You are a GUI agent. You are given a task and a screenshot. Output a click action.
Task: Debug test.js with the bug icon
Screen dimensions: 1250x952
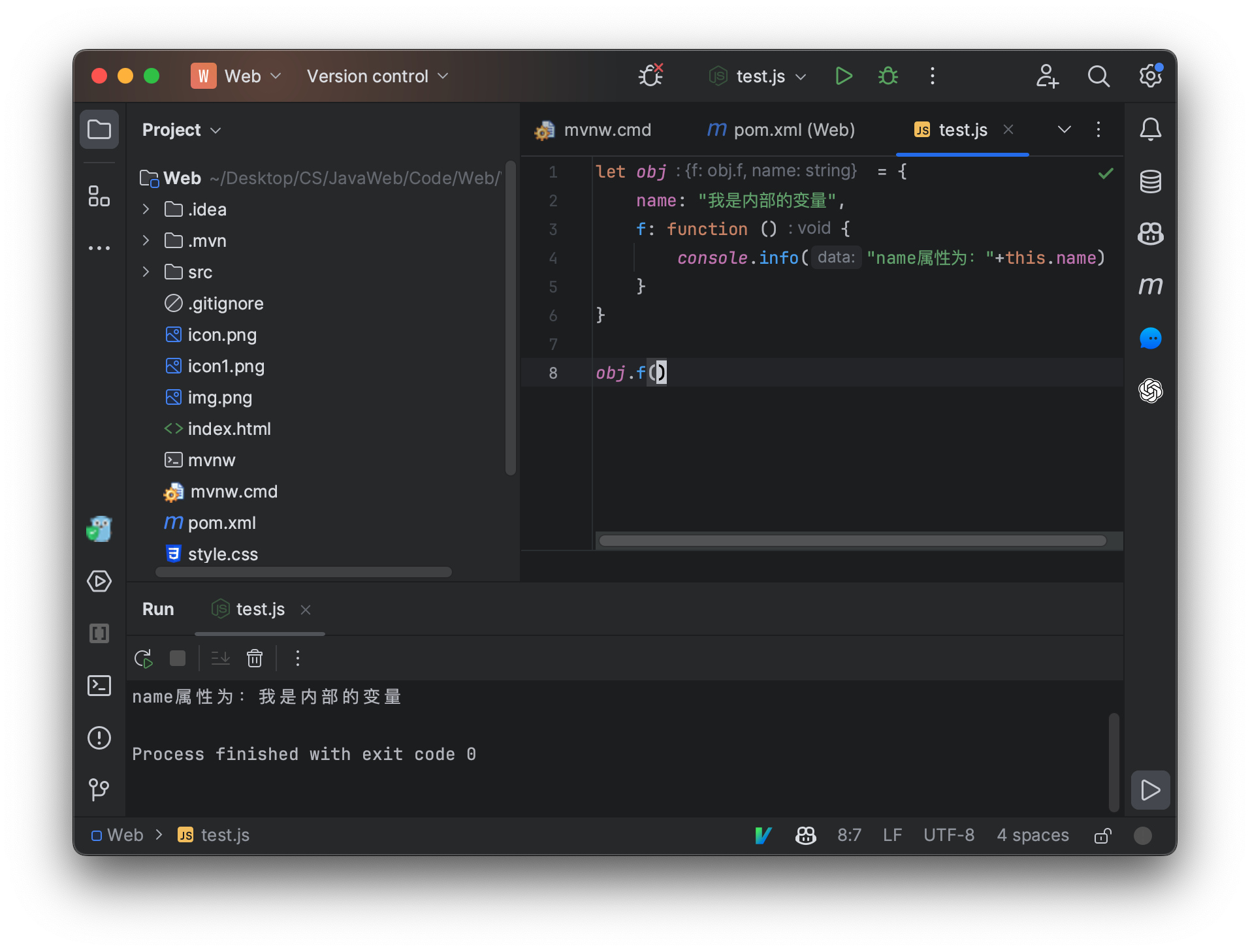pyautogui.click(x=888, y=76)
